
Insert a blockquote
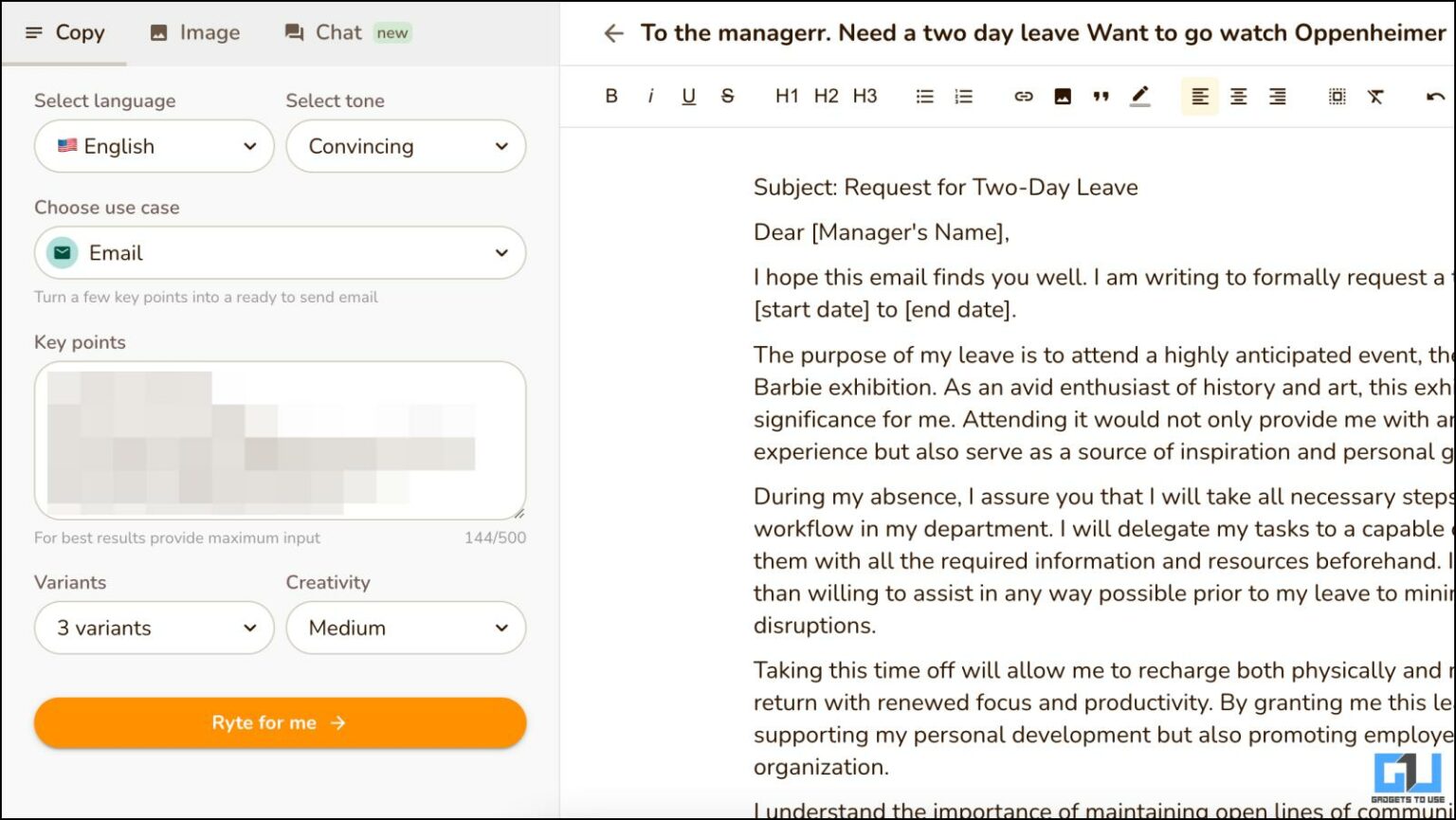pyautogui.click(x=1101, y=96)
